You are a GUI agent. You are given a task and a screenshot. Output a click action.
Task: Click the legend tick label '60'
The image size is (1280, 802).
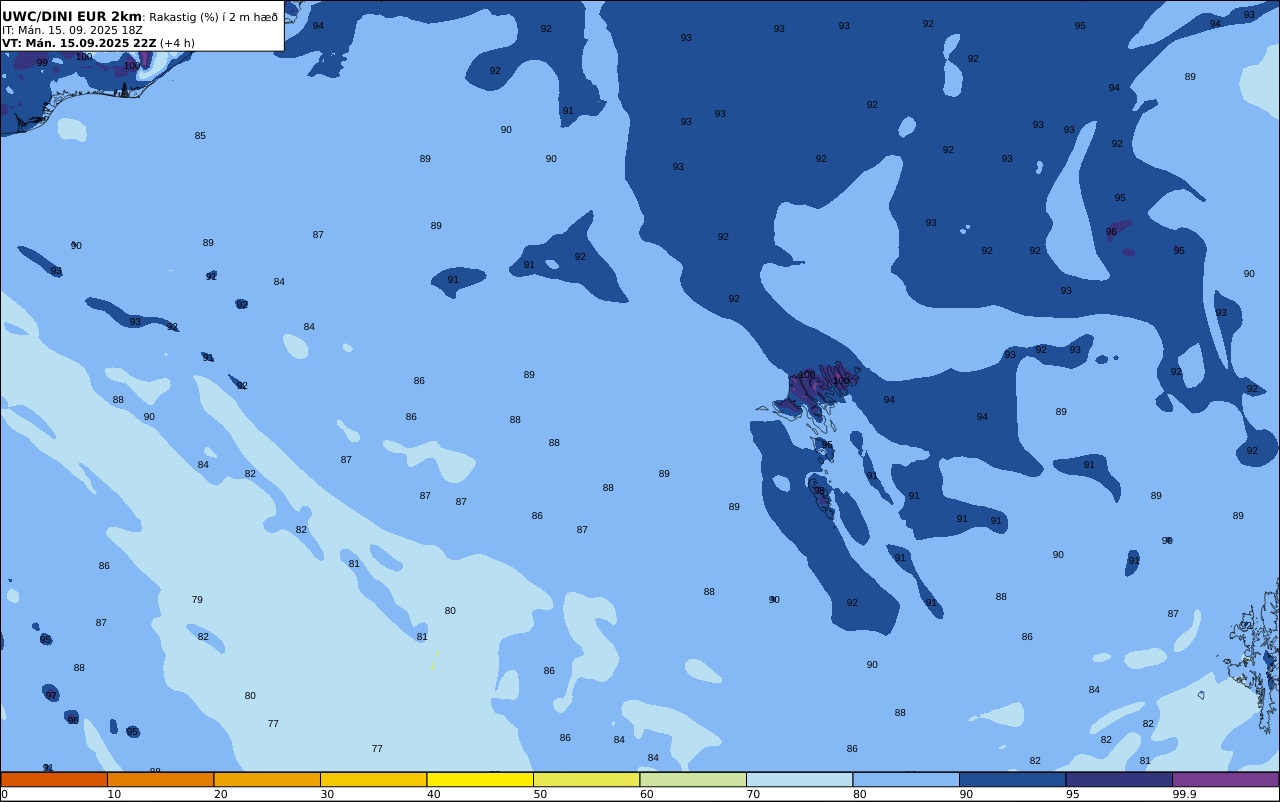[646, 794]
